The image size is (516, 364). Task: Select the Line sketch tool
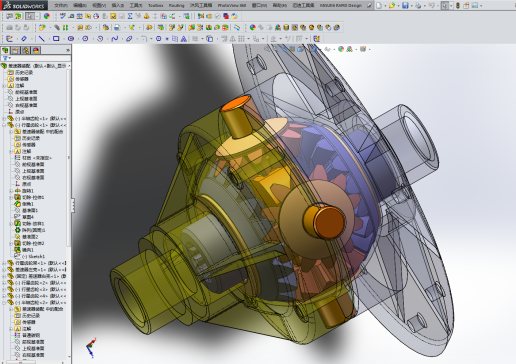[41, 39]
